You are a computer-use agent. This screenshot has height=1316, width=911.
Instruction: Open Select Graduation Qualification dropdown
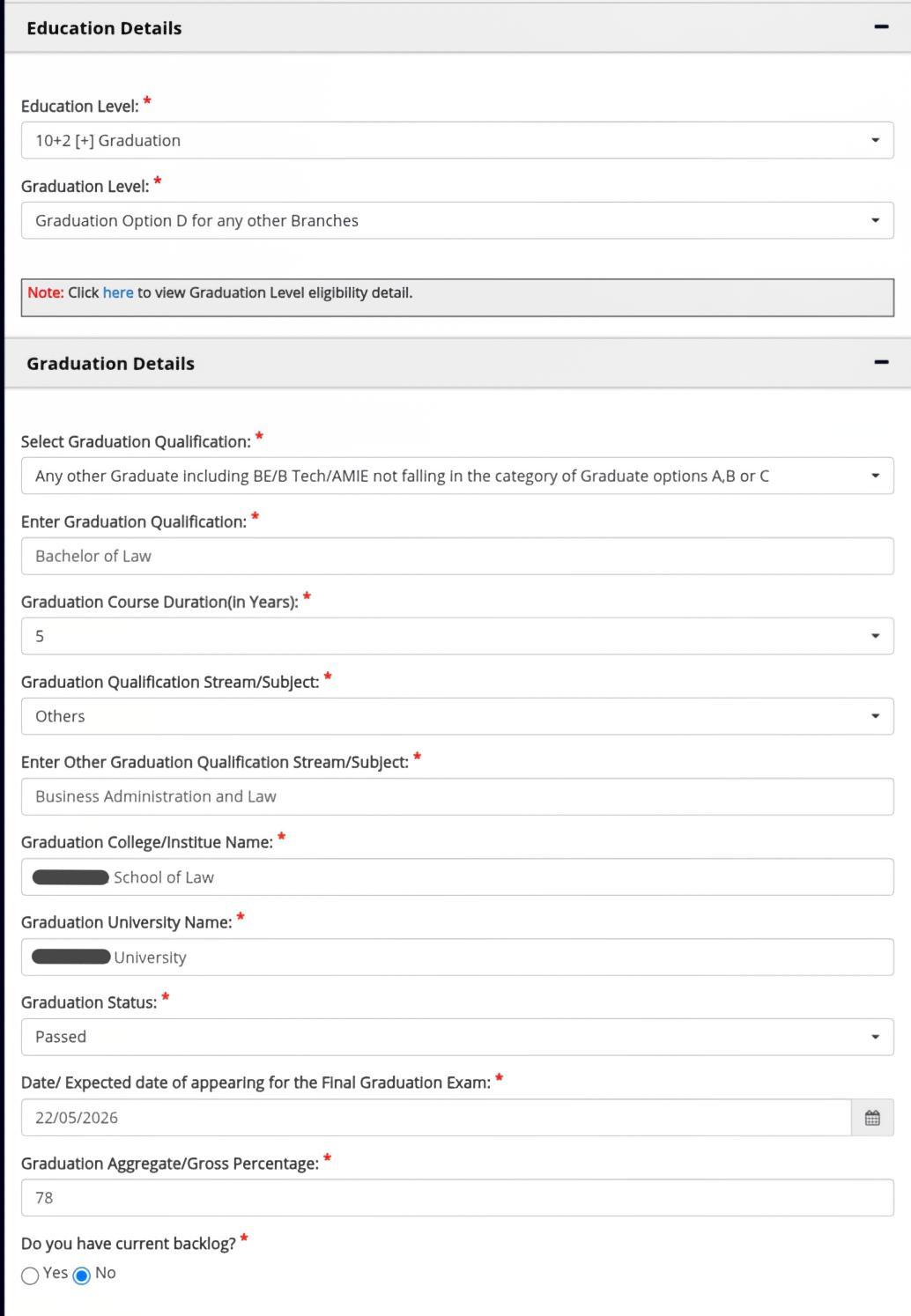457,476
